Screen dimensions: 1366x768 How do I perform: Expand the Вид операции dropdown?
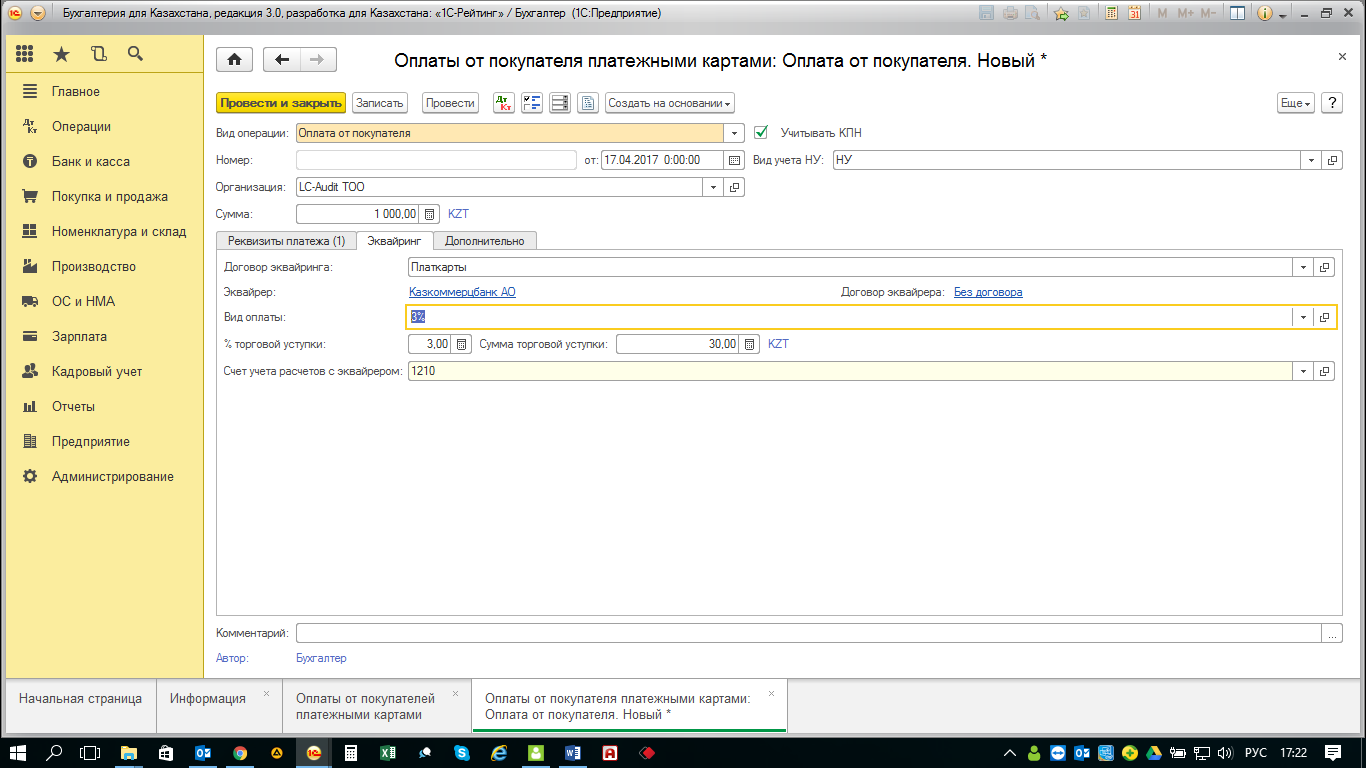pyautogui.click(x=736, y=133)
